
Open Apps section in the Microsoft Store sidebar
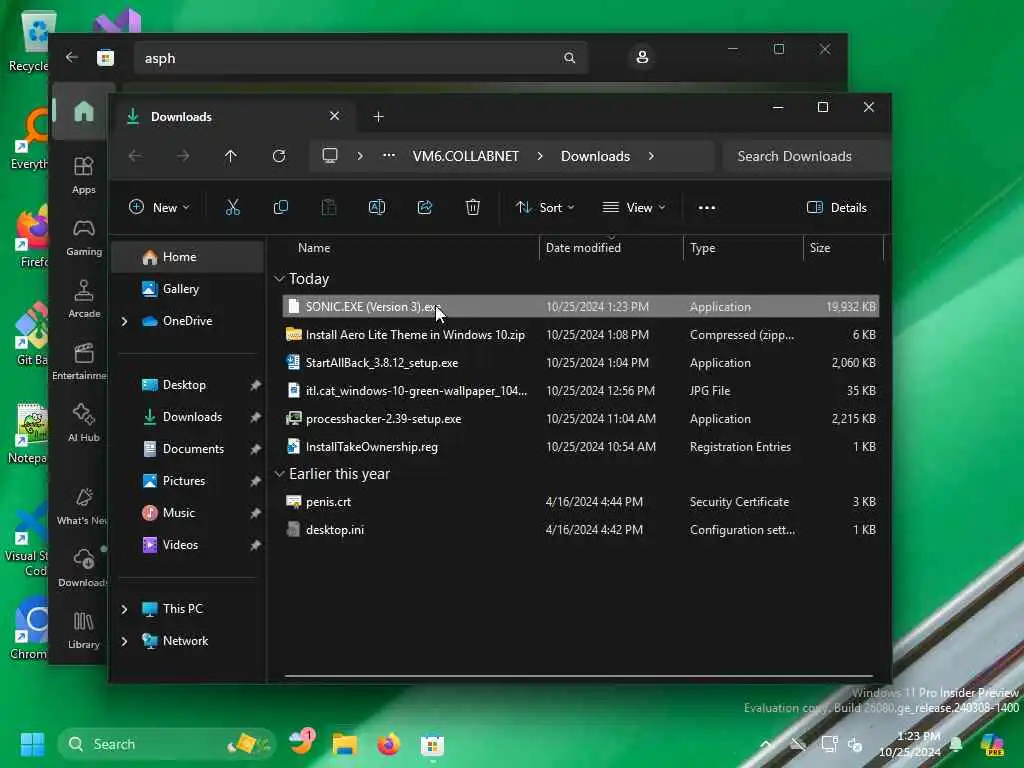pos(84,176)
